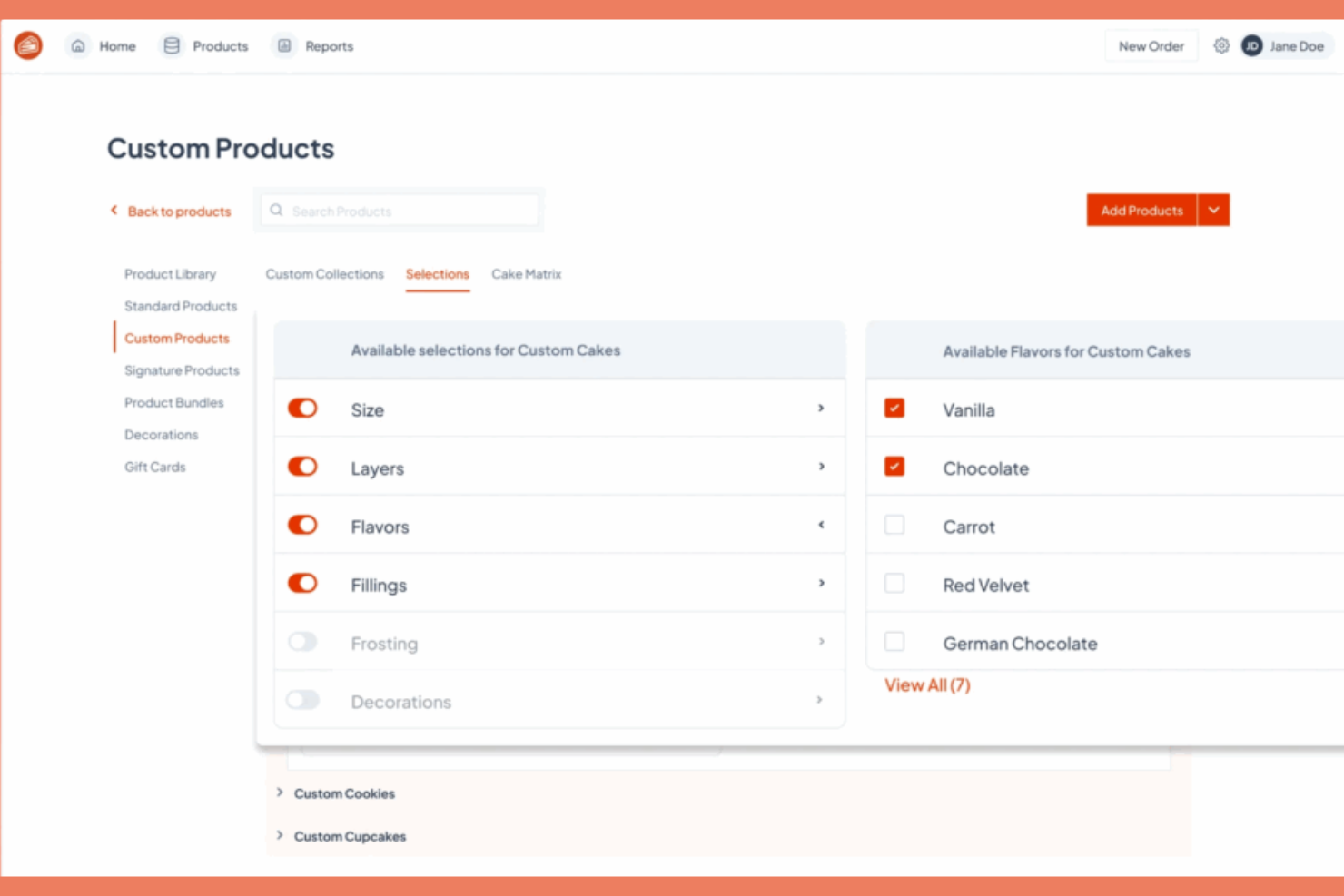Click the bakery cake logo icon
This screenshot has height=896, width=1344.
click(x=28, y=45)
